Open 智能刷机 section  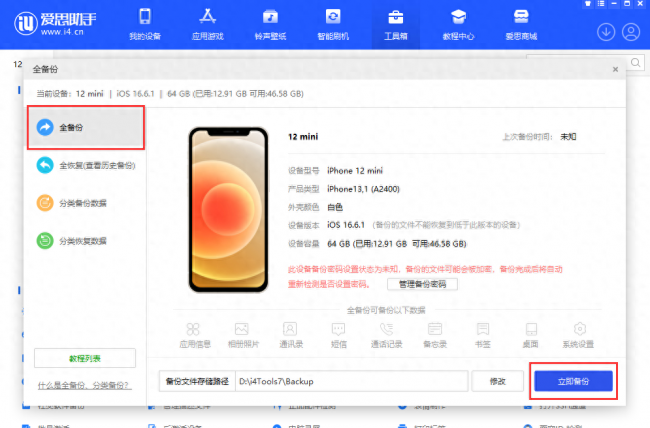point(333,24)
